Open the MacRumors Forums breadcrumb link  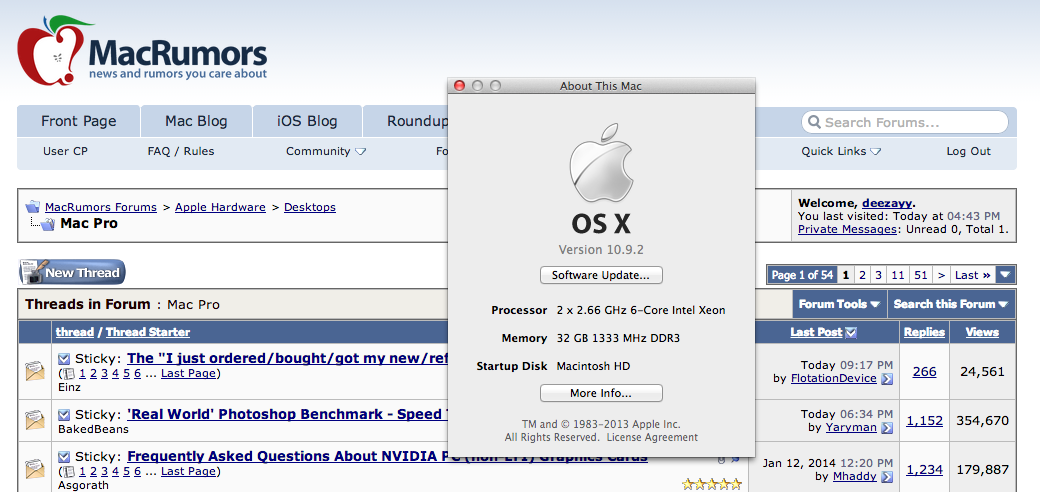101,207
